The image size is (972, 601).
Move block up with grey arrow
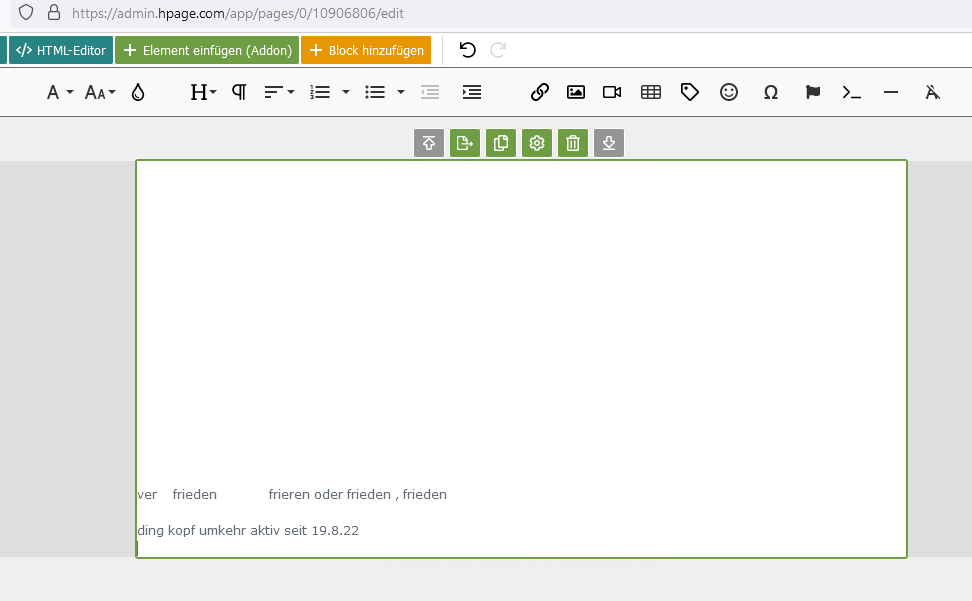pos(429,143)
